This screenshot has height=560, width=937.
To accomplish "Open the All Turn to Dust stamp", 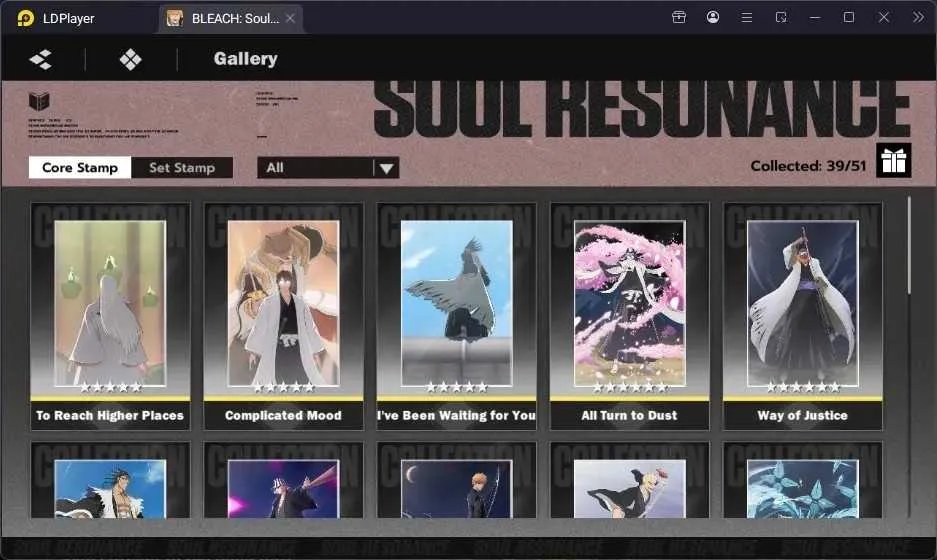I will (629, 316).
